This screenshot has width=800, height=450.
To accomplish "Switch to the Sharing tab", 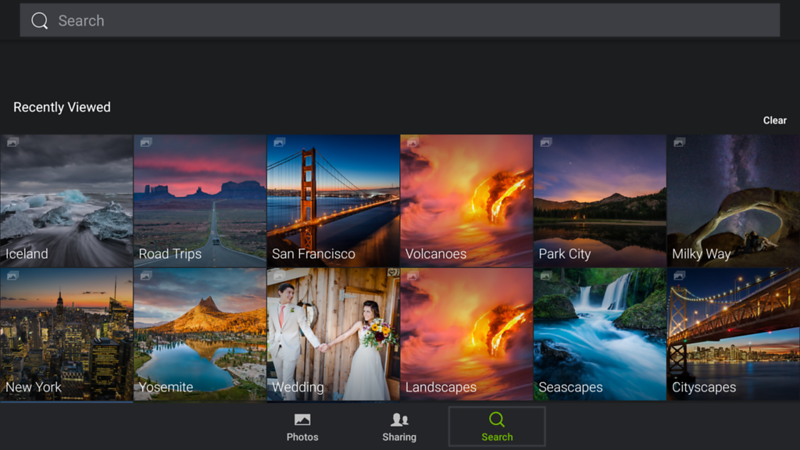I will point(399,427).
